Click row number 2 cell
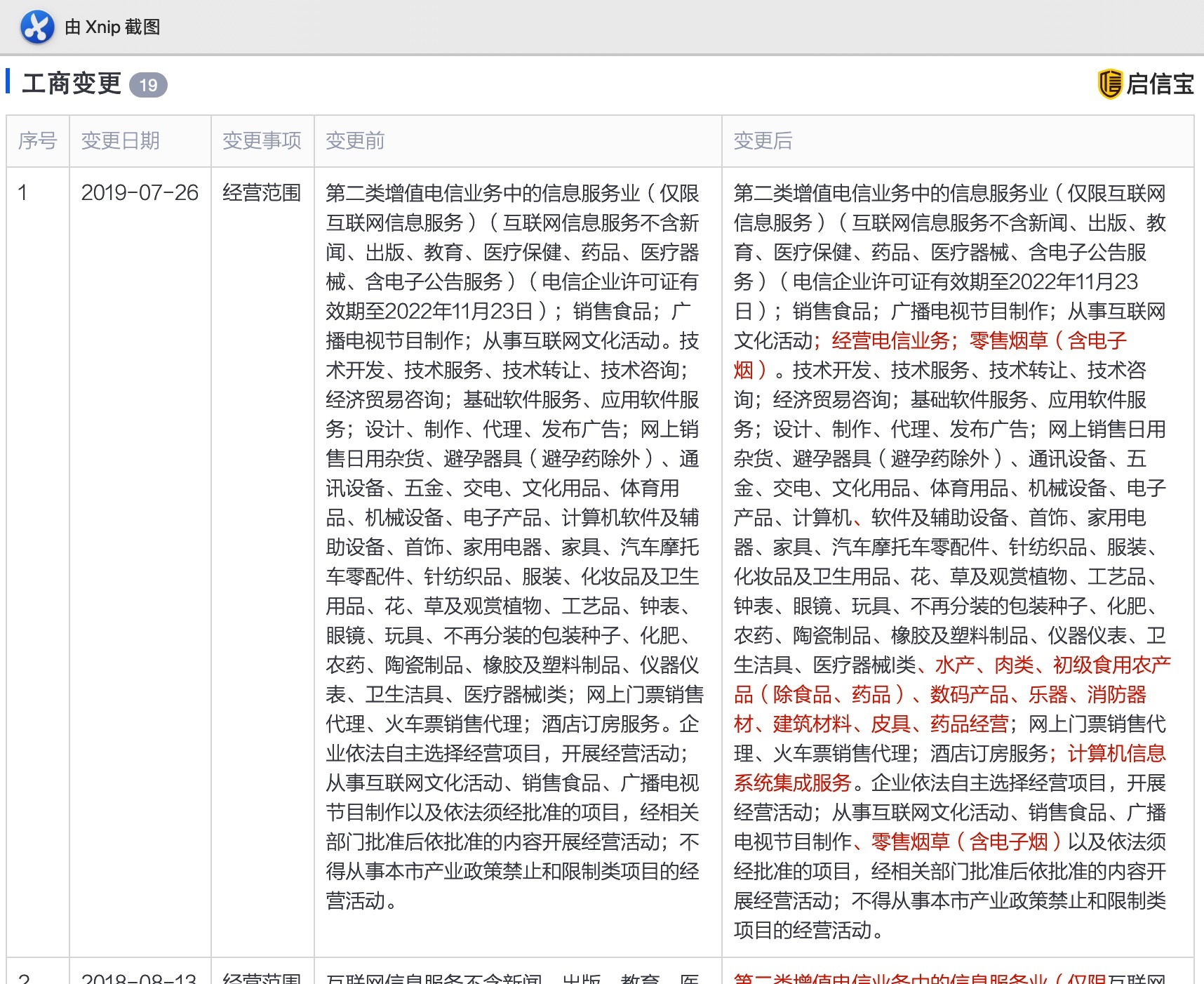1204x984 pixels. coord(24,978)
